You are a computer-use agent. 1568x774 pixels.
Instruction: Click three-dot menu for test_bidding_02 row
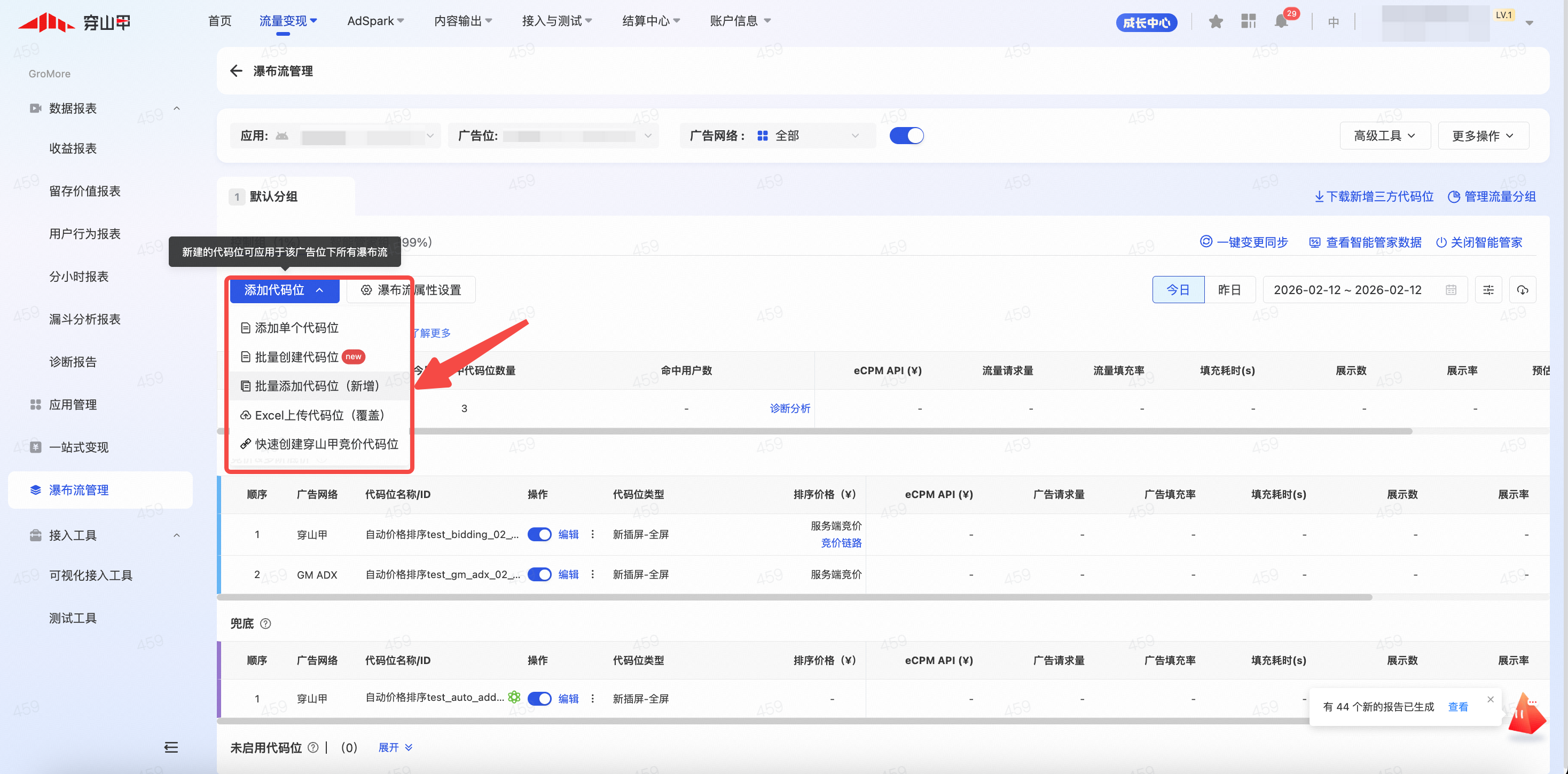pyautogui.click(x=592, y=534)
